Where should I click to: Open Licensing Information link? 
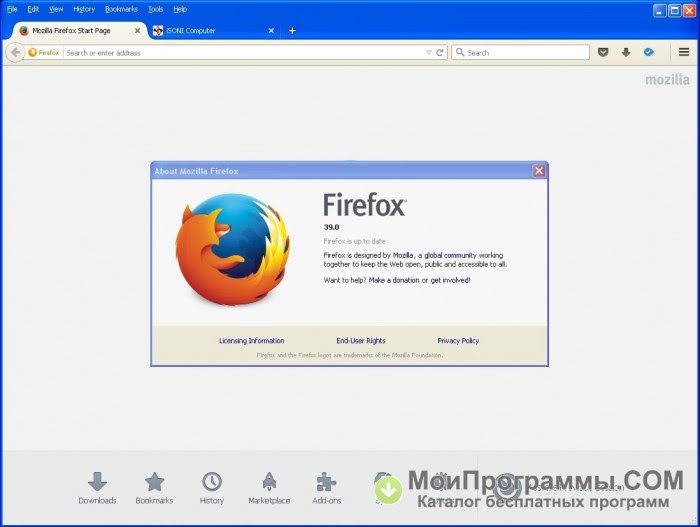point(251,340)
